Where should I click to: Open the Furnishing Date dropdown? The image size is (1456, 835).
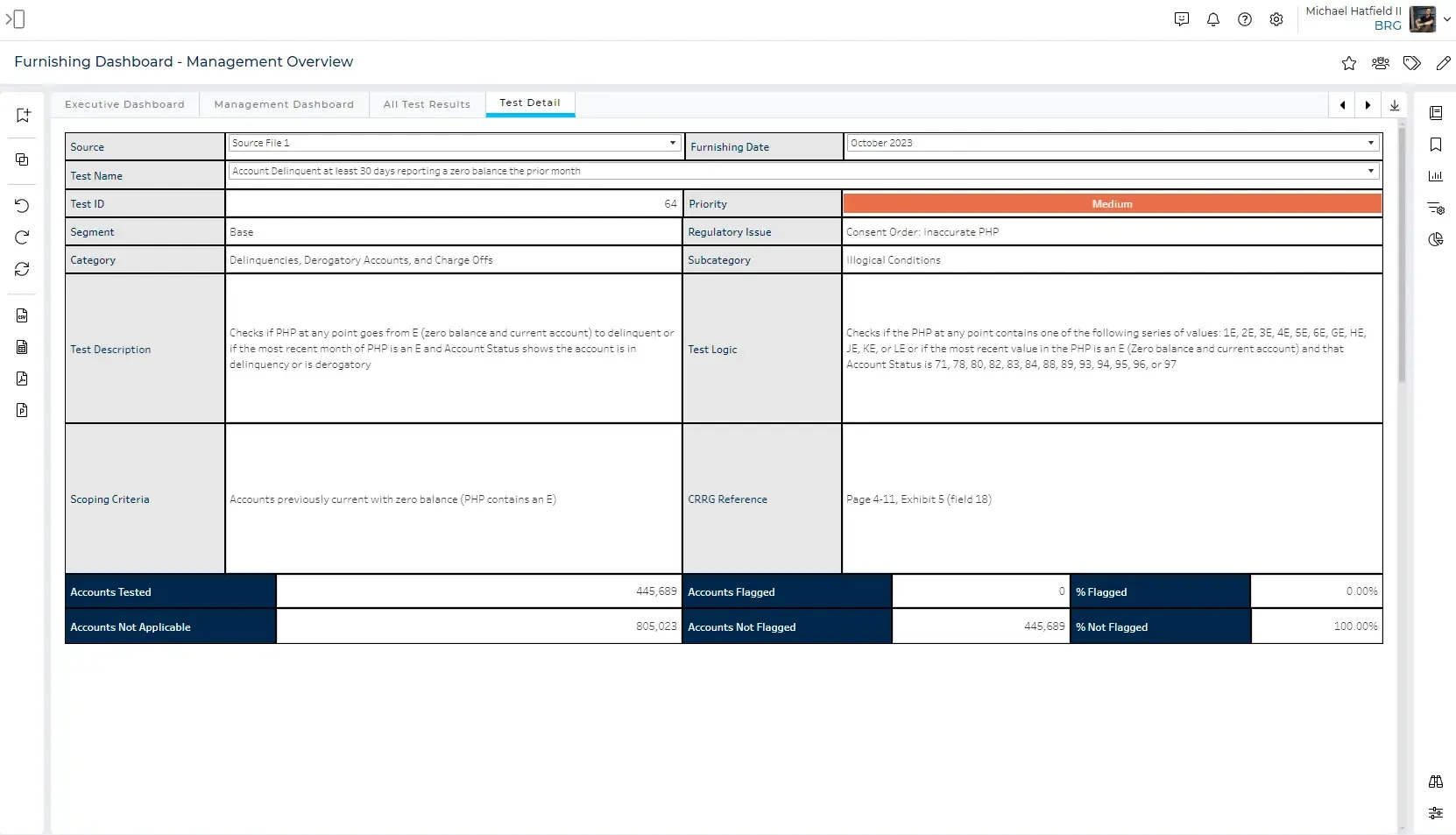pos(1370,143)
